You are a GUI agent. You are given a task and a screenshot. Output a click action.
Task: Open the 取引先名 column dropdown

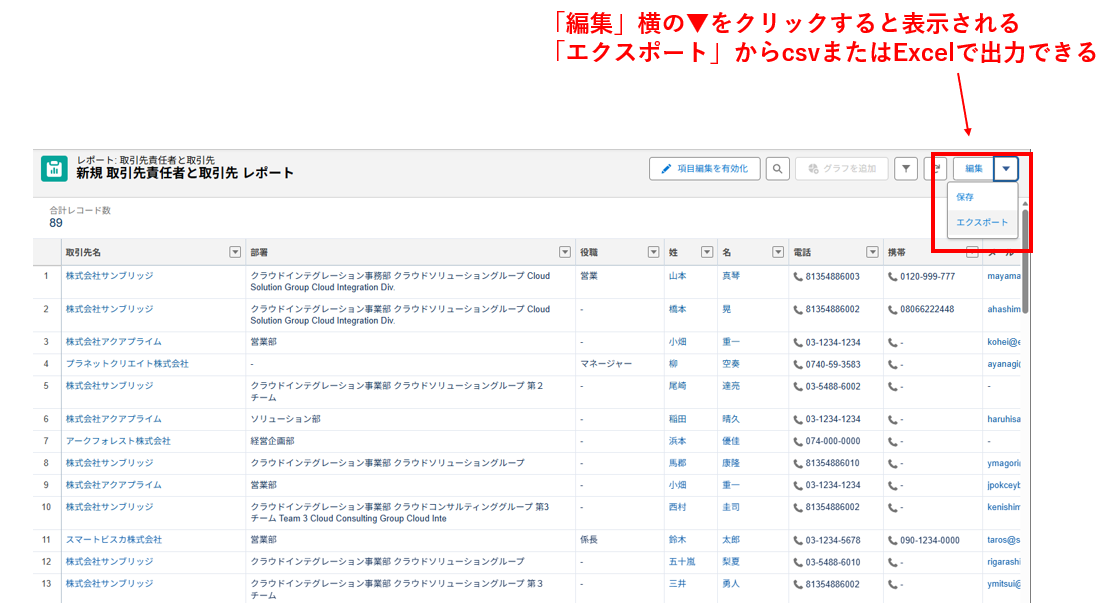(235, 252)
